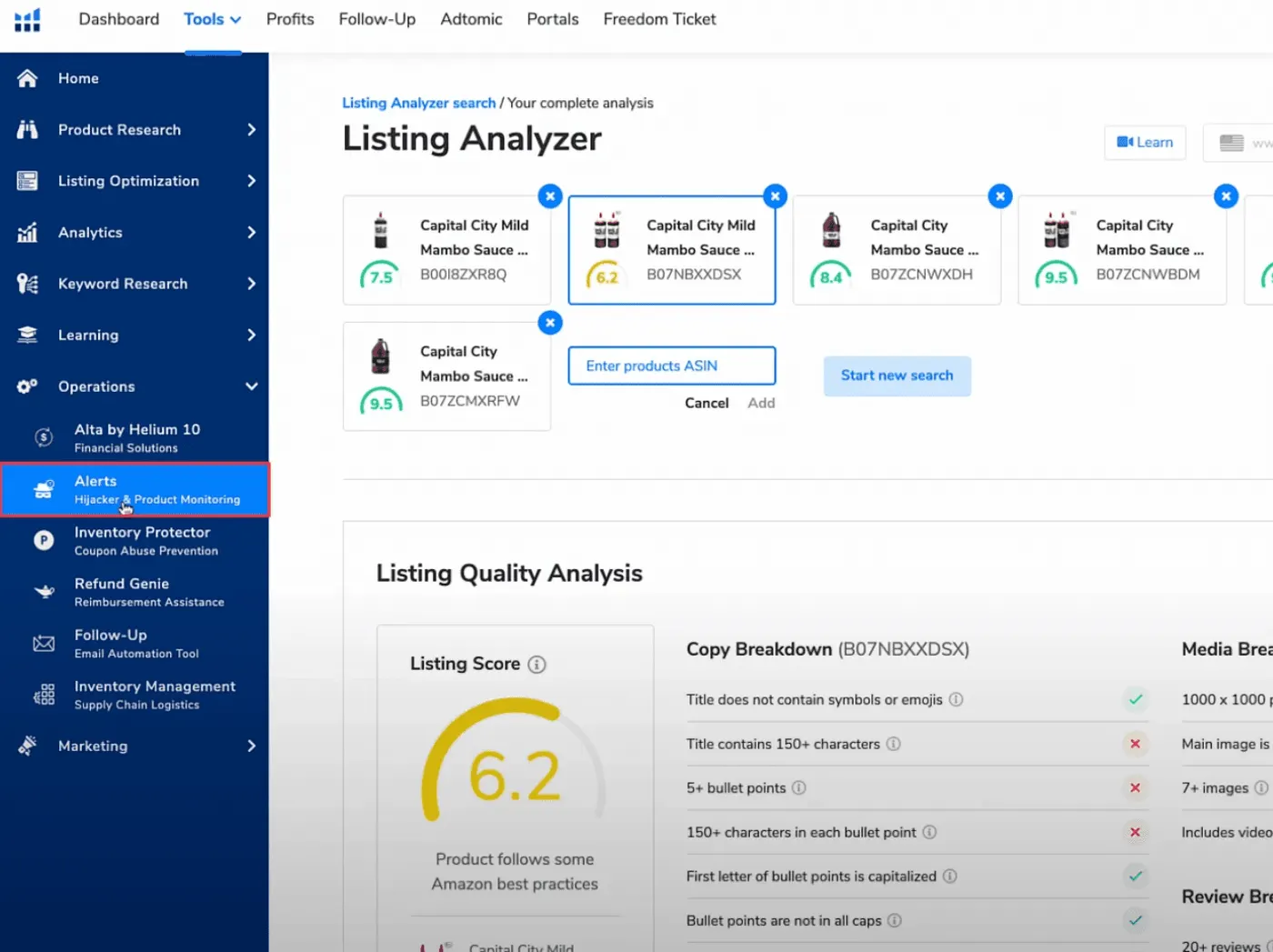Click the Listing Score info icon

tap(537, 665)
